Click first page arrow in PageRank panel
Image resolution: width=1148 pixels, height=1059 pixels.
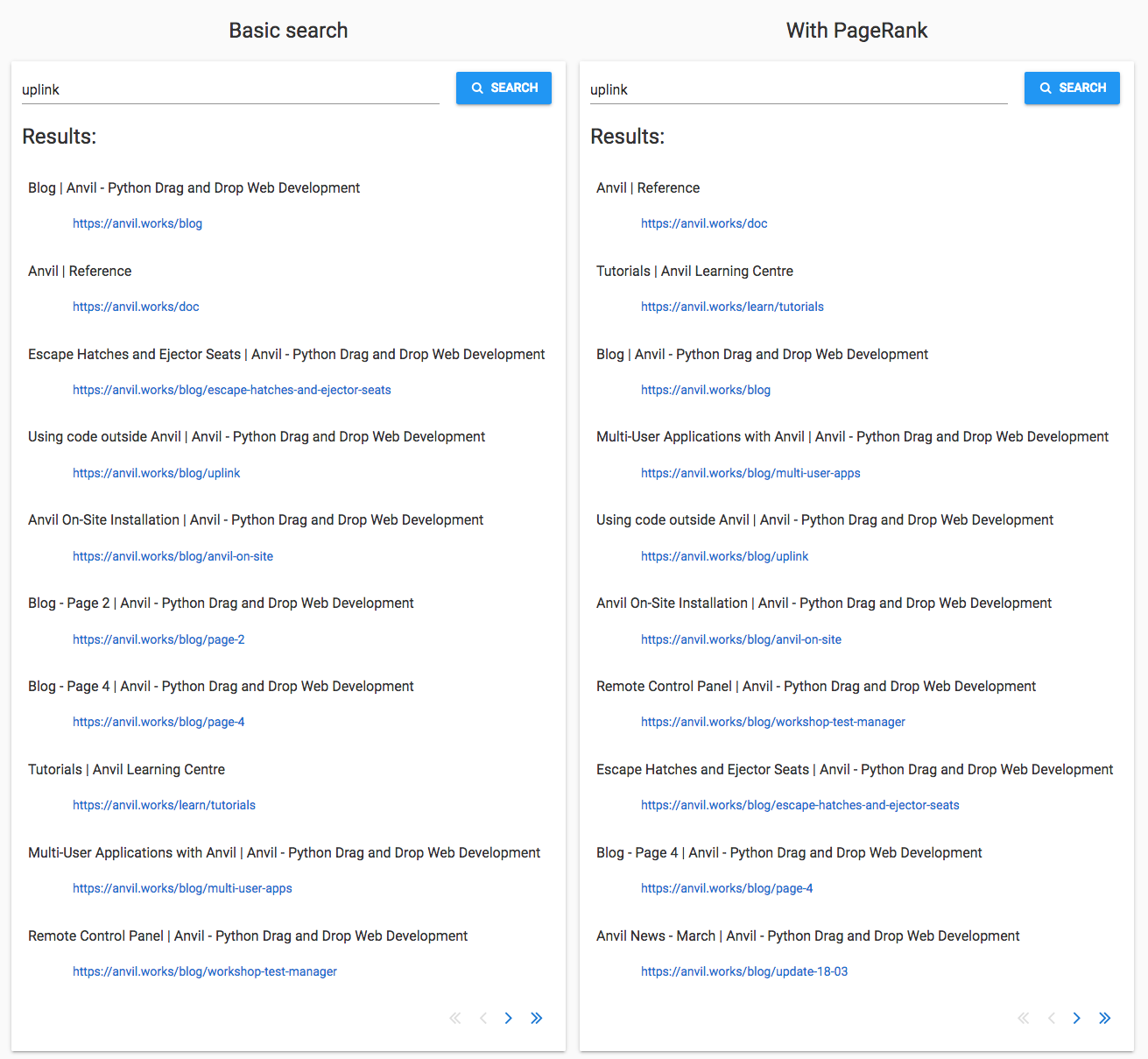[1024, 1018]
